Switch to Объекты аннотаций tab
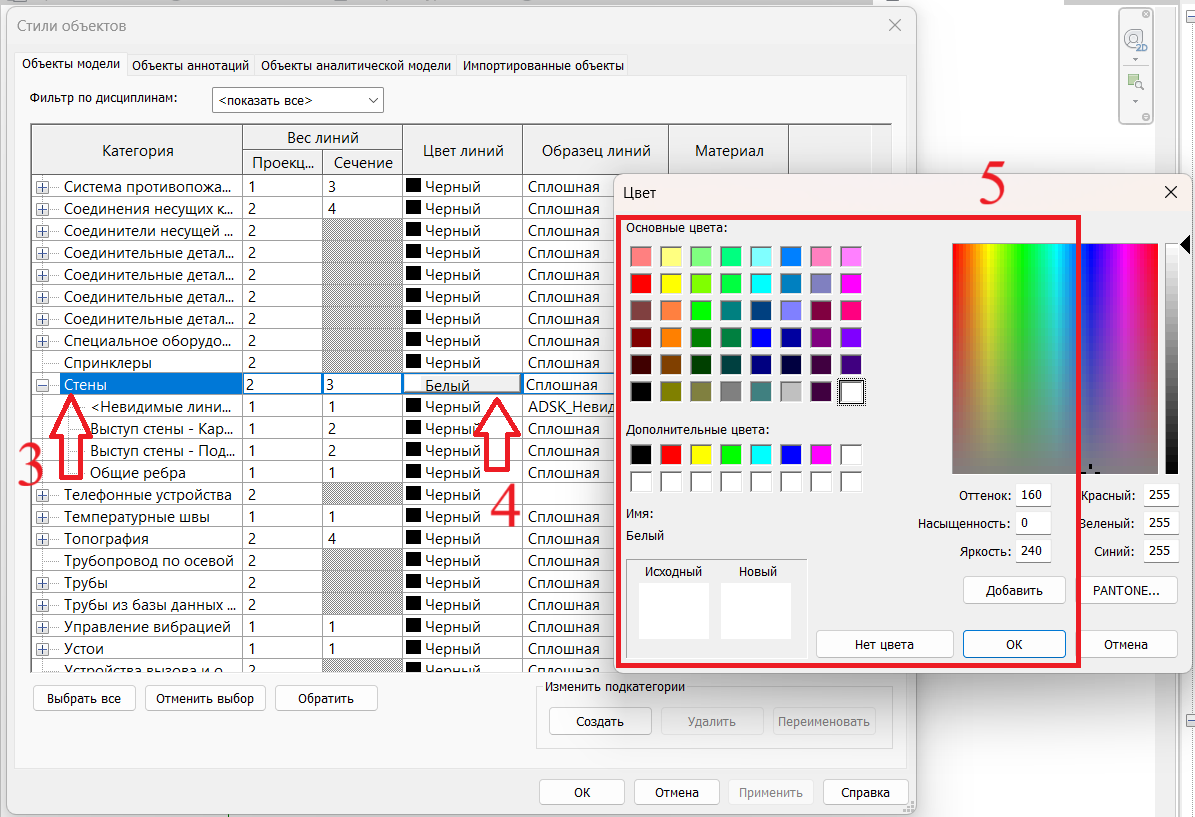1195x817 pixels. (191, 66)
